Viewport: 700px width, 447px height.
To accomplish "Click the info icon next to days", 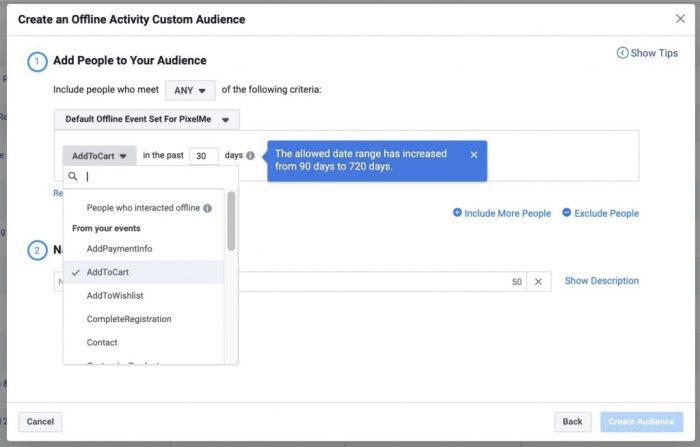I will 250,156.
